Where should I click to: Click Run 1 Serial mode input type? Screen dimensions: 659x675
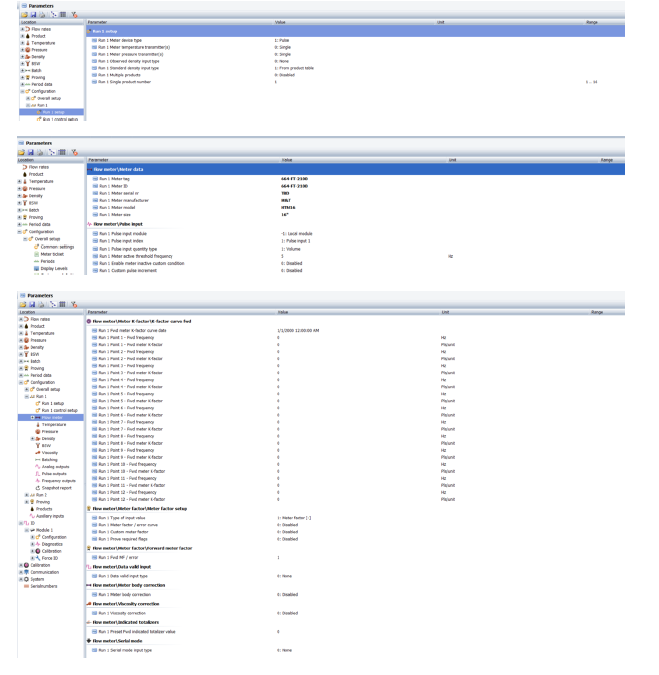125,650
